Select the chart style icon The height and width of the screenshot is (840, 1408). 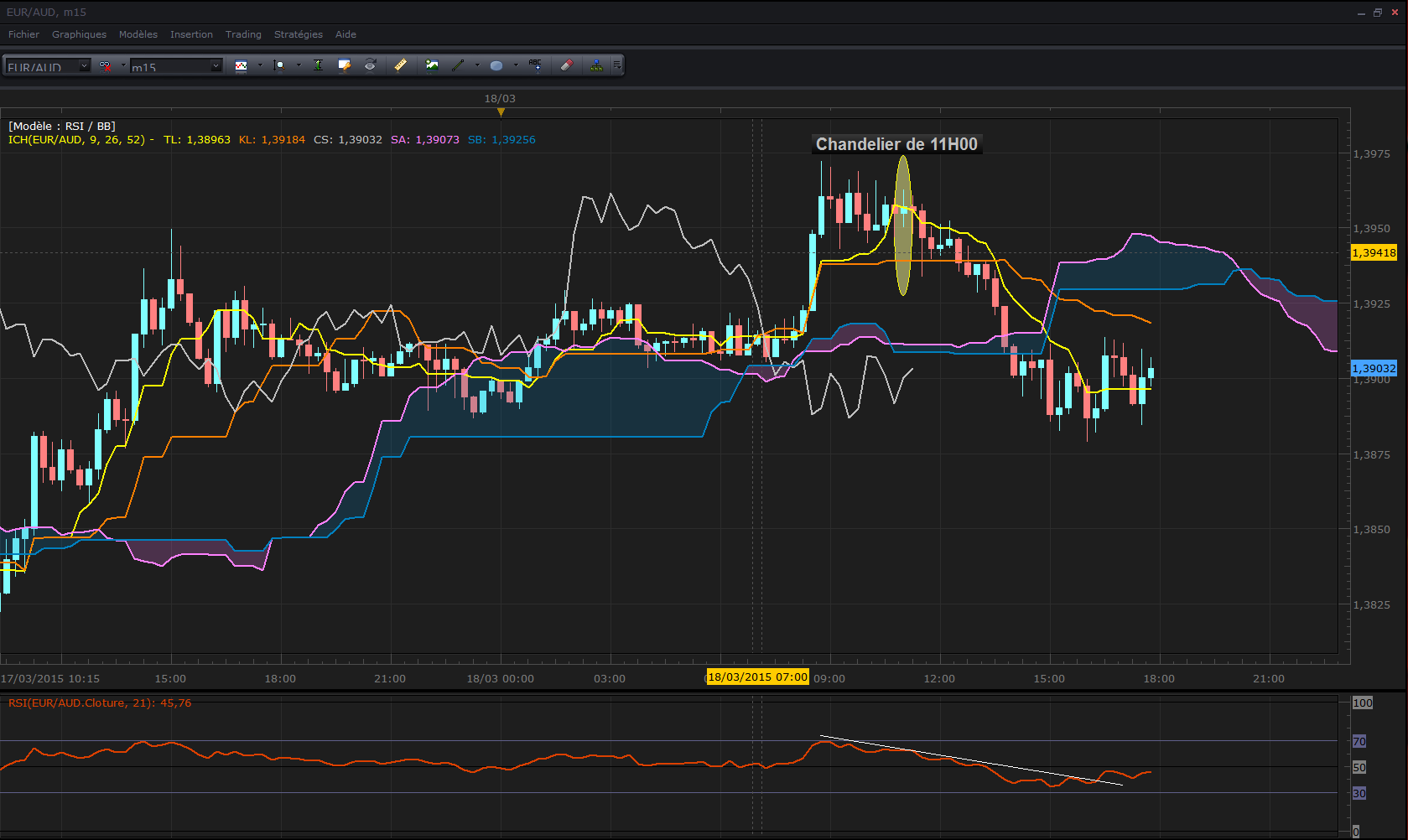click(x=242, y=65)
